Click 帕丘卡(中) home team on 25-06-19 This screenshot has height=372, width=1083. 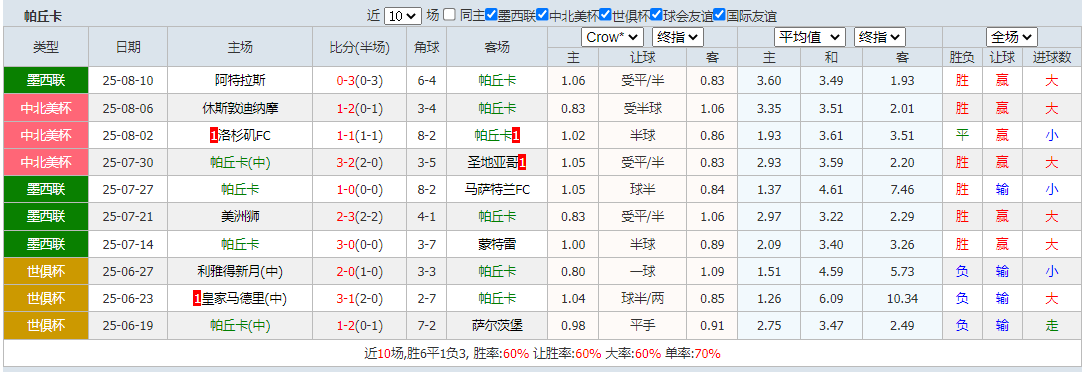(x=240, y=326)
